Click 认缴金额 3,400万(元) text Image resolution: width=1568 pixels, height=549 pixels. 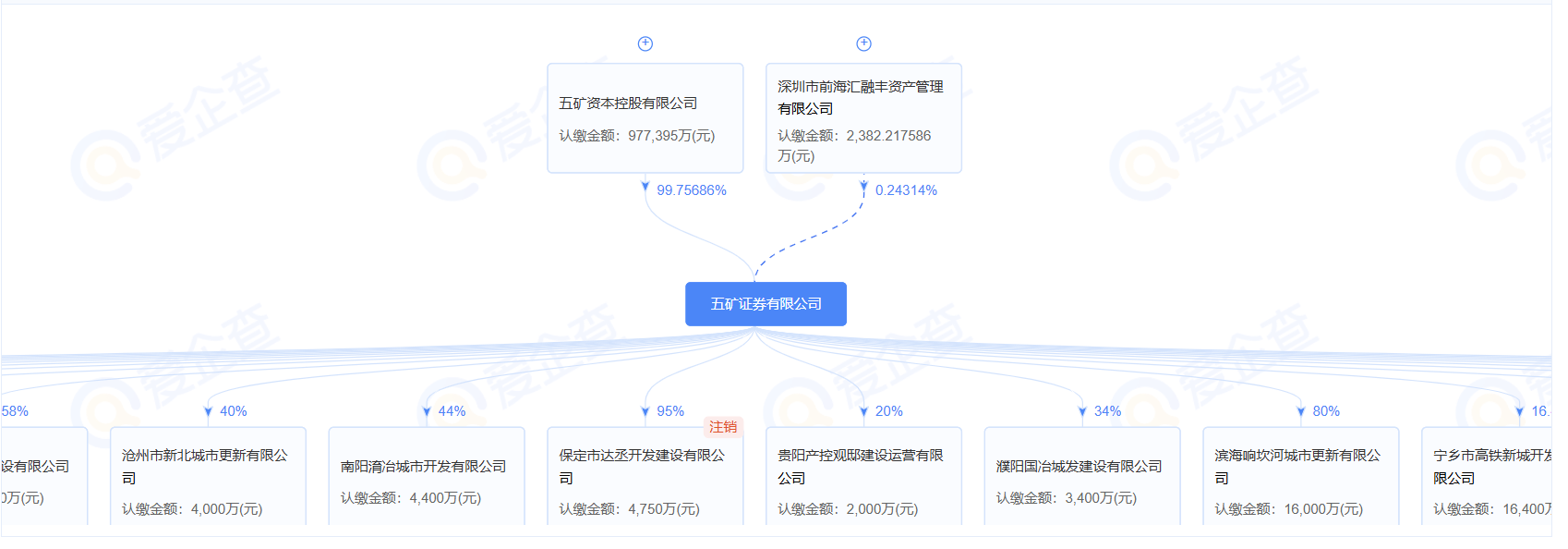[x=1067, y=498]
